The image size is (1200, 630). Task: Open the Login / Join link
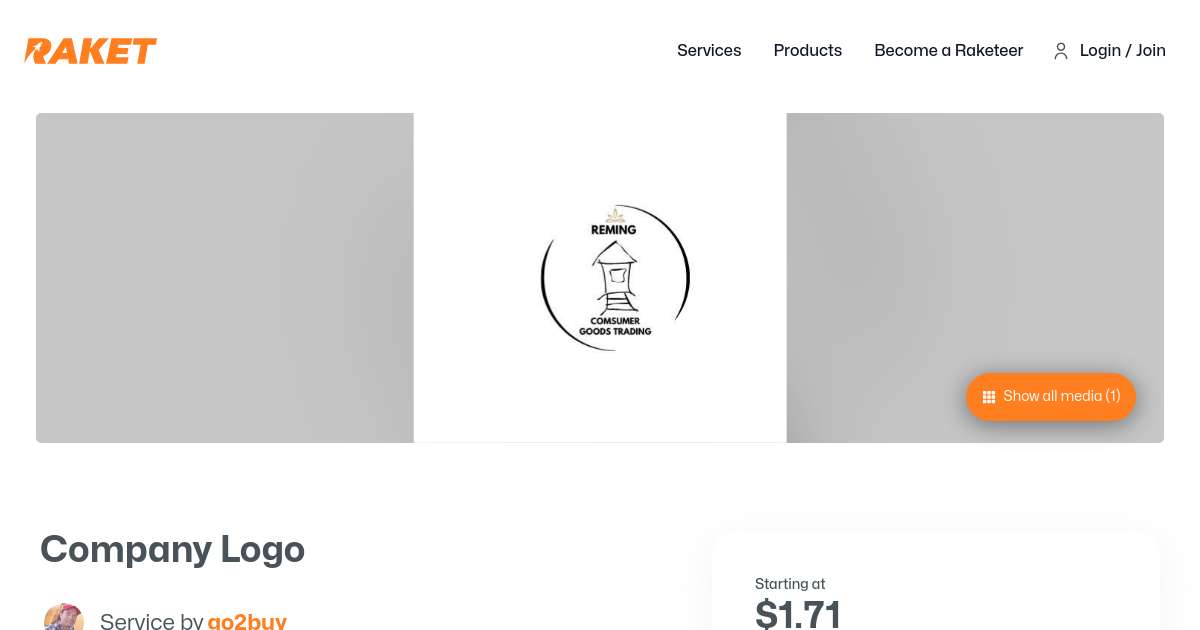pyautogui.click(x=1122, y=50)
